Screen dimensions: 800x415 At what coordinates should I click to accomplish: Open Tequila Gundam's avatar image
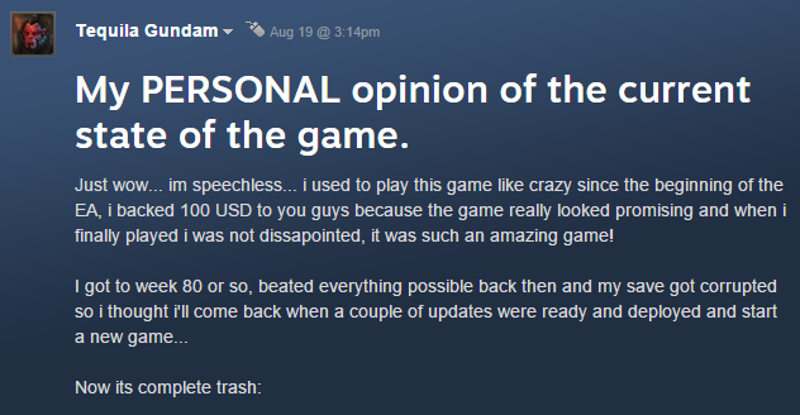[x=33, y=34]
